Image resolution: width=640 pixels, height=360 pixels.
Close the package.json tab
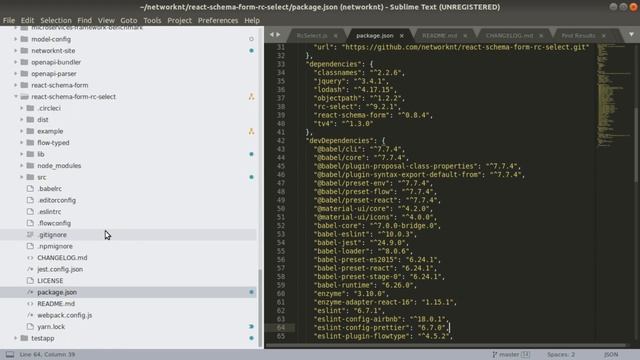pos(402,36)
